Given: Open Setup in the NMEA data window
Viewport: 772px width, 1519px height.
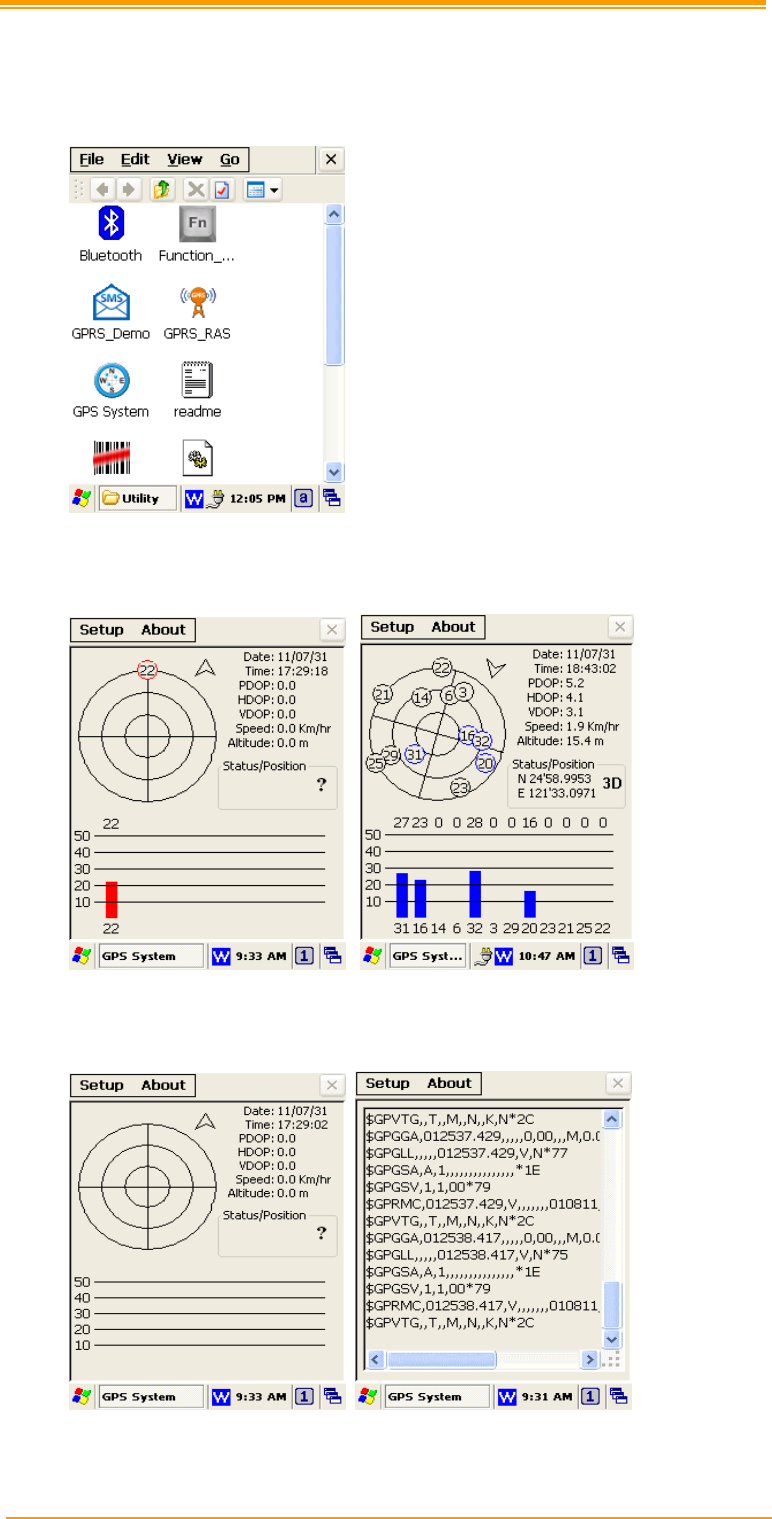Looking at the screenshot, I should (x=387, y=1083).
